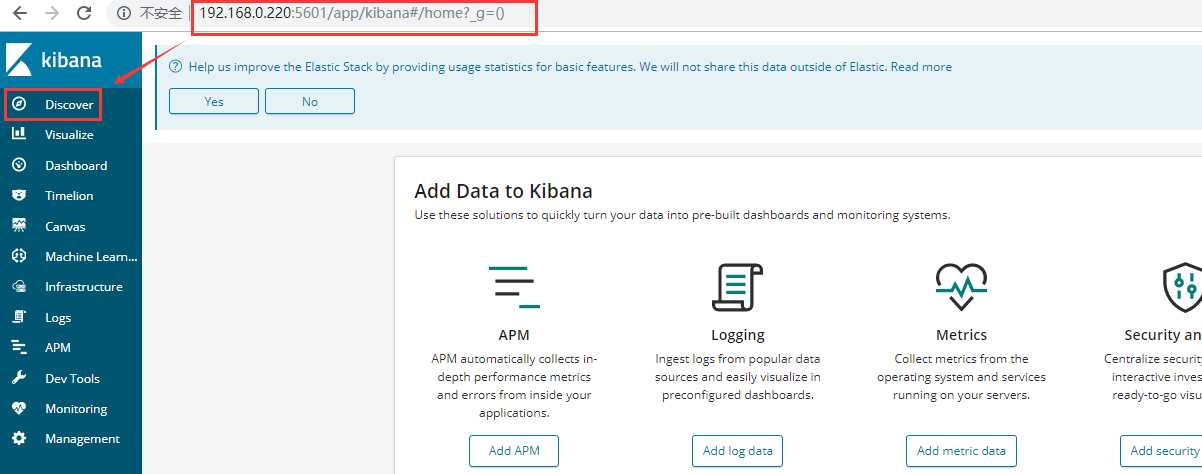This screenshot has height=474, width=1202.
Task: Click the help question mark icon in banner
Action: tap(175, 67)
